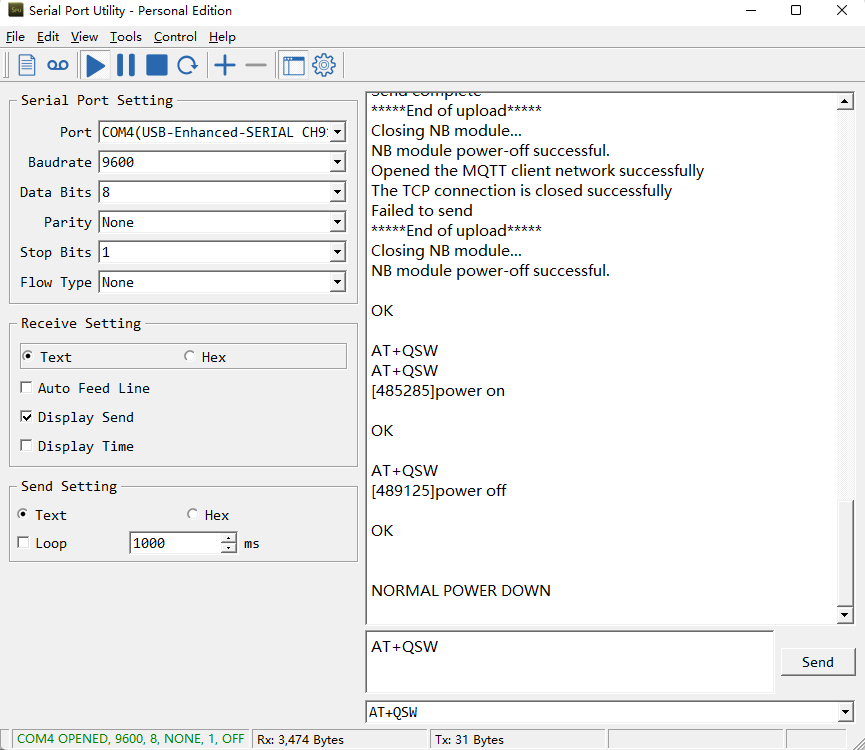Expand the Stop Bits dropdown
This screenshot has height=750, width=865.
click(338, 252)
